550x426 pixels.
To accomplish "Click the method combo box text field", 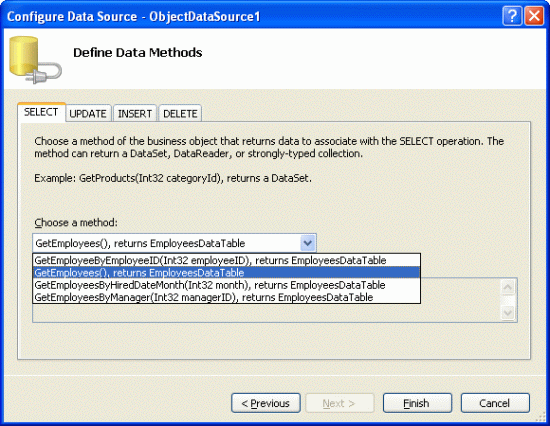I will point(167,243).
